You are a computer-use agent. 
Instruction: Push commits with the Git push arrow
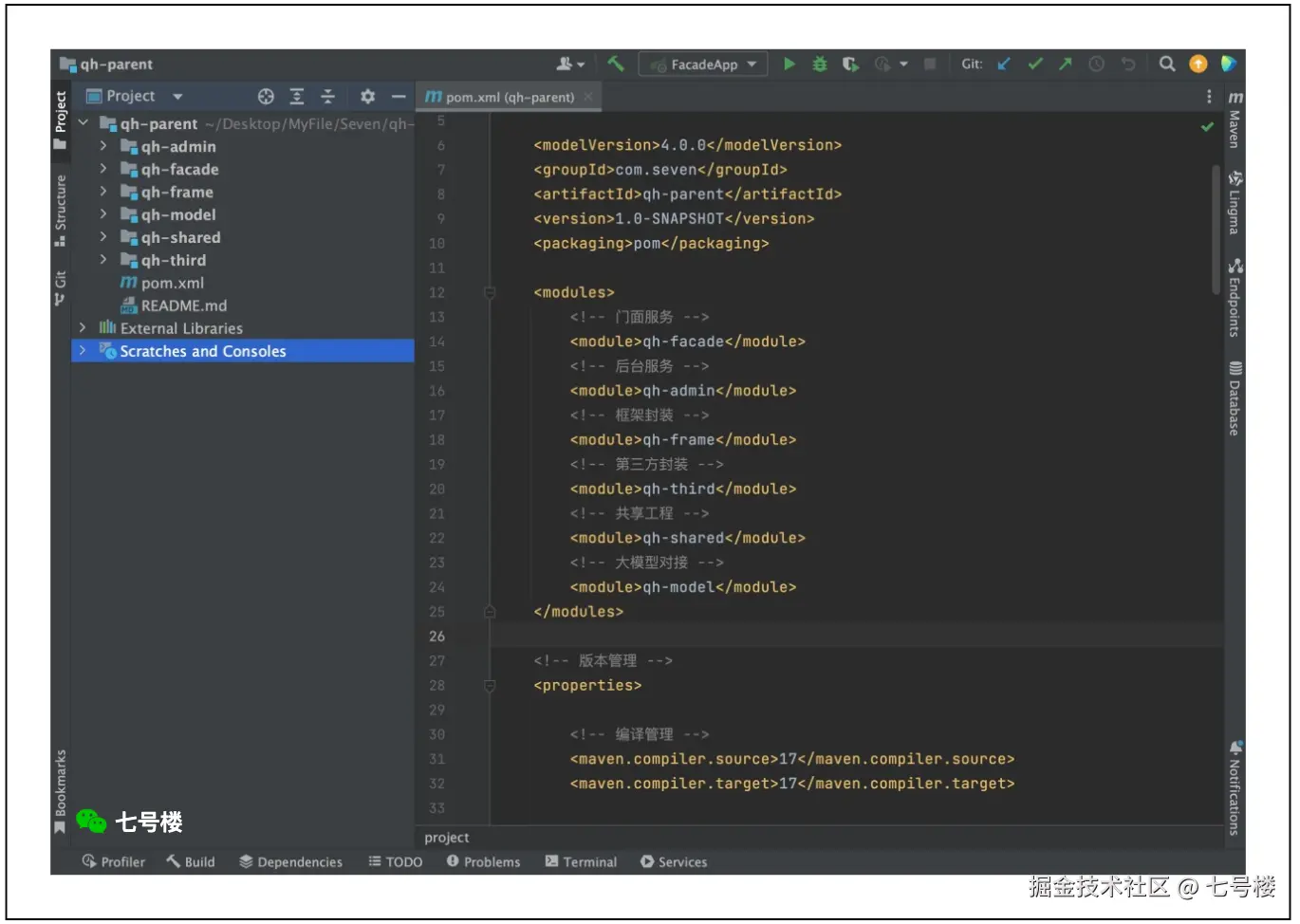pos(1066,64)
